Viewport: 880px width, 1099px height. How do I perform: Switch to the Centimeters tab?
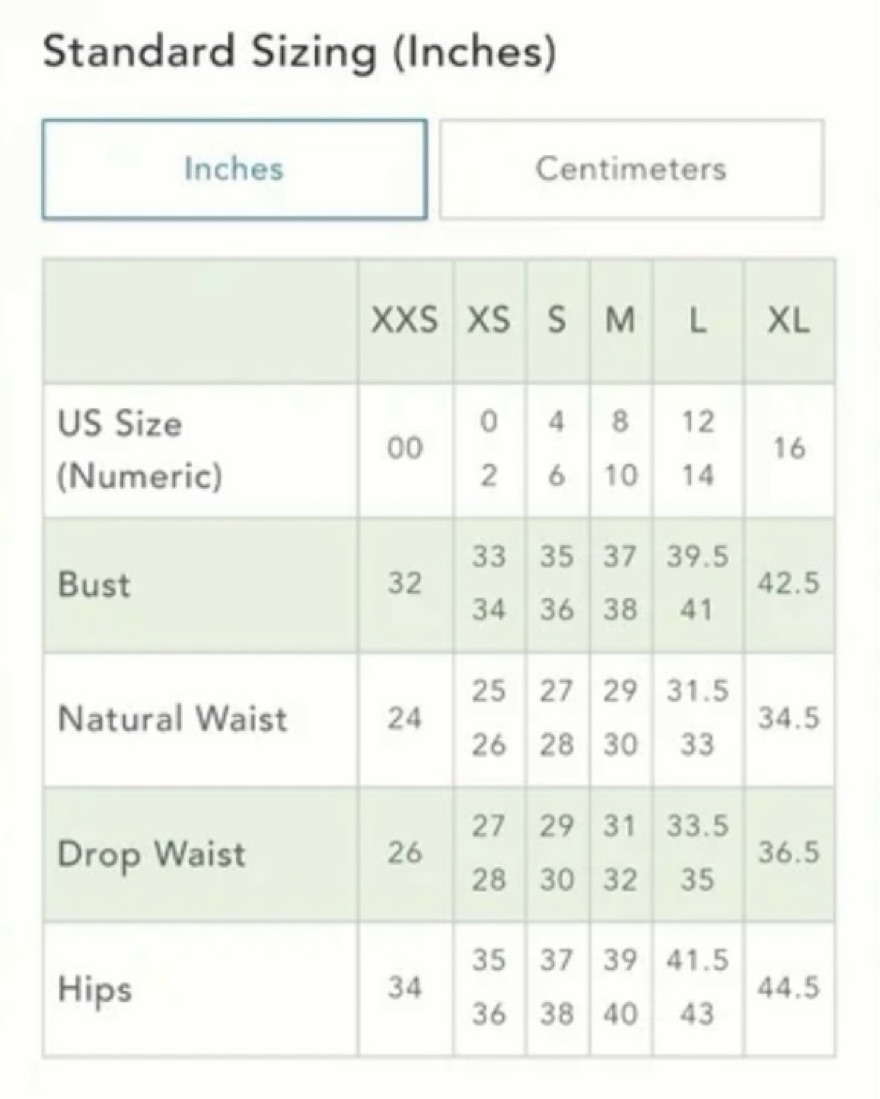(x=631, y=170)
